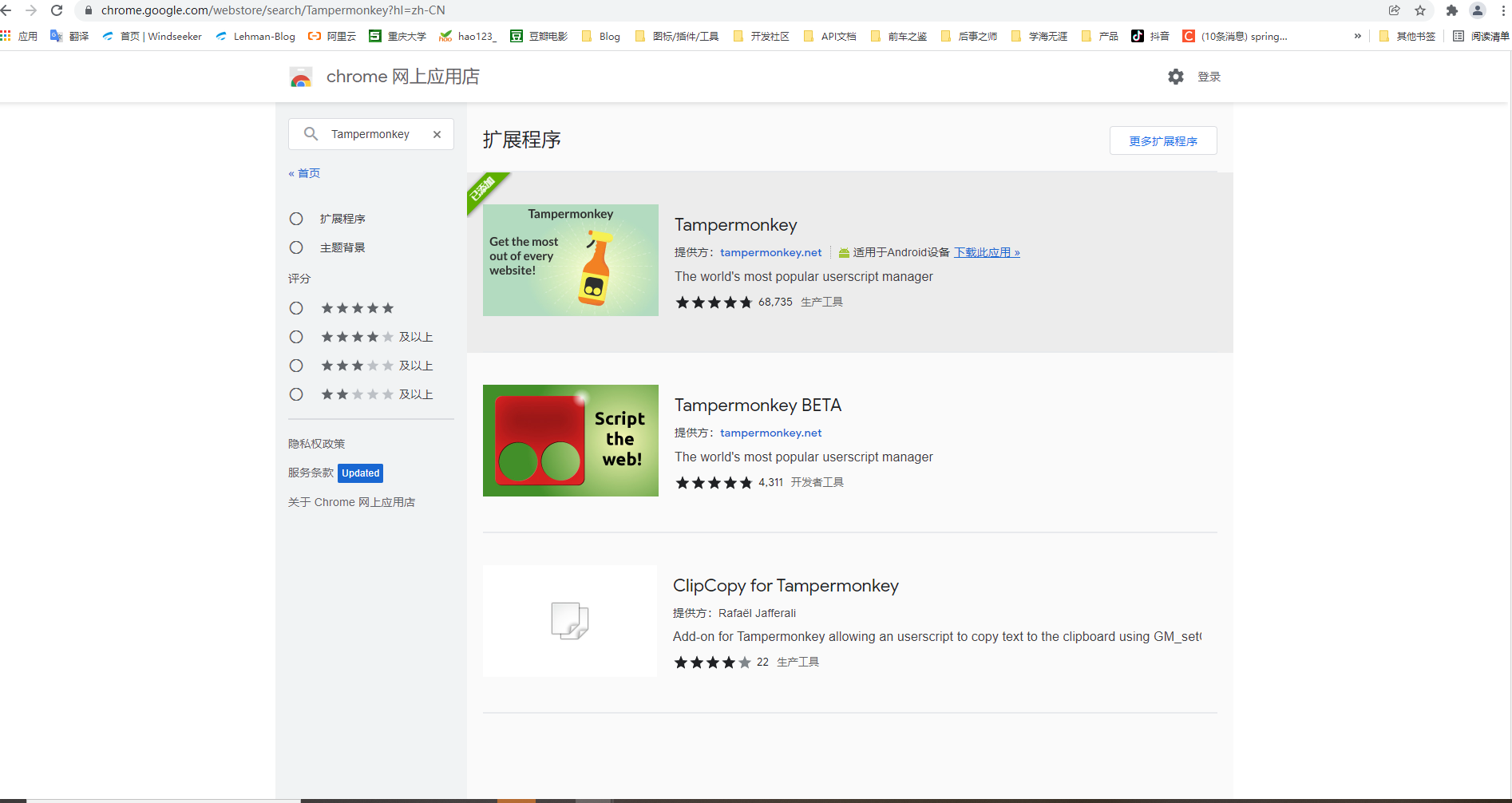Open the API文档 bookmark folder
The width and height of the screenshot is (1512, 803).
tap(829, 36)
